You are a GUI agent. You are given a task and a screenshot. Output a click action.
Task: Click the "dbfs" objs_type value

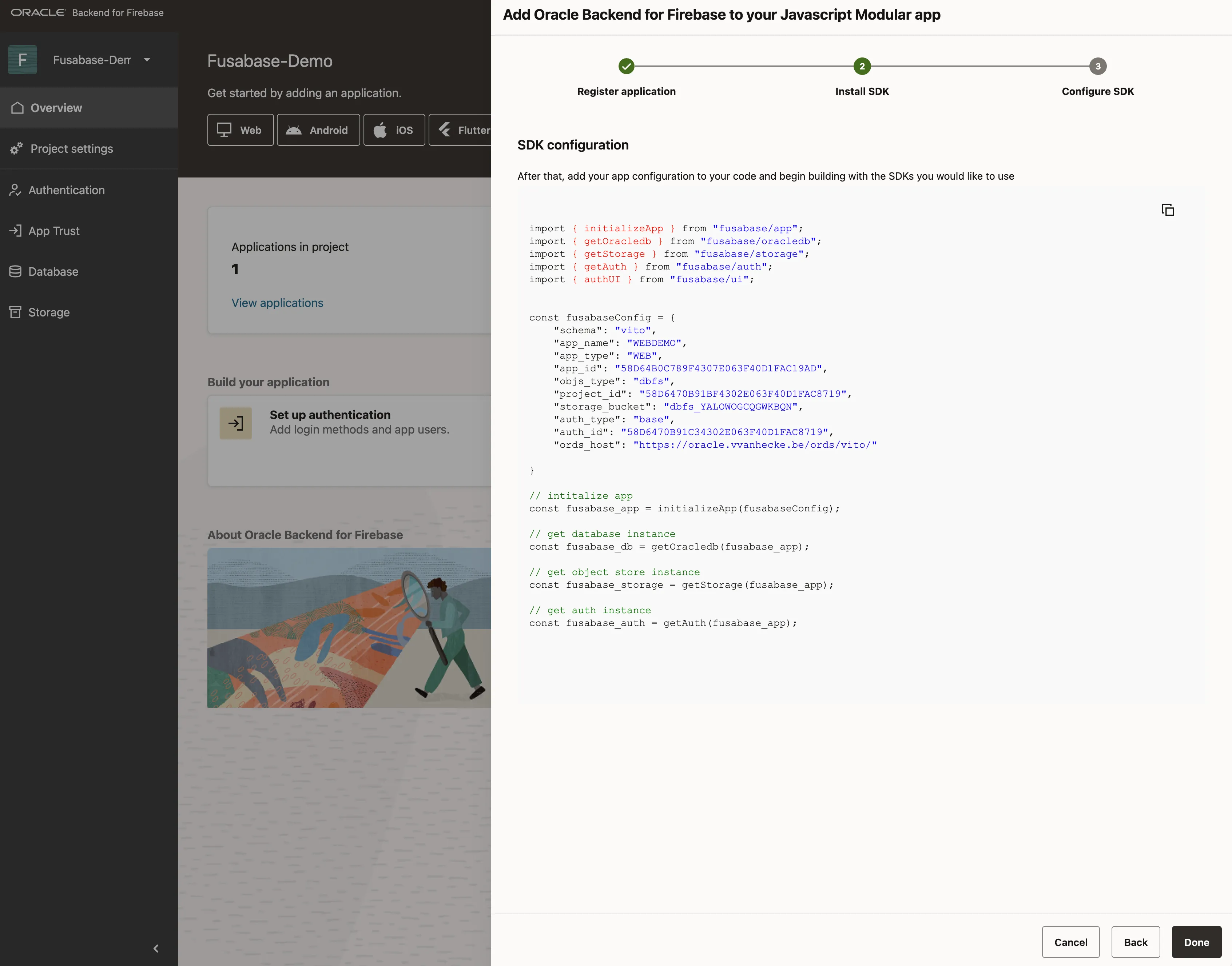pos(651,381)
